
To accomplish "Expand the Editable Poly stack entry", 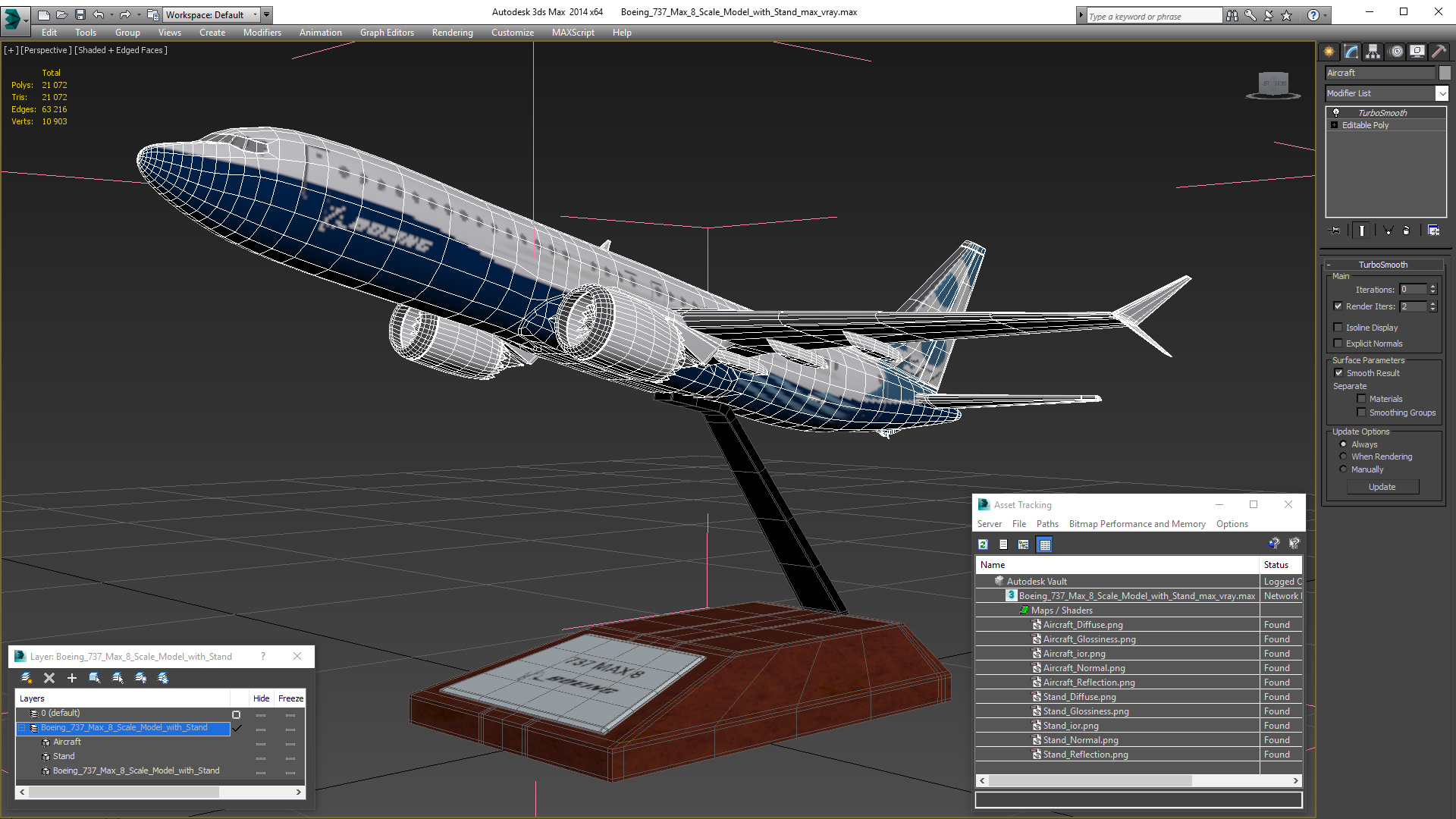I will [1335, 125].
